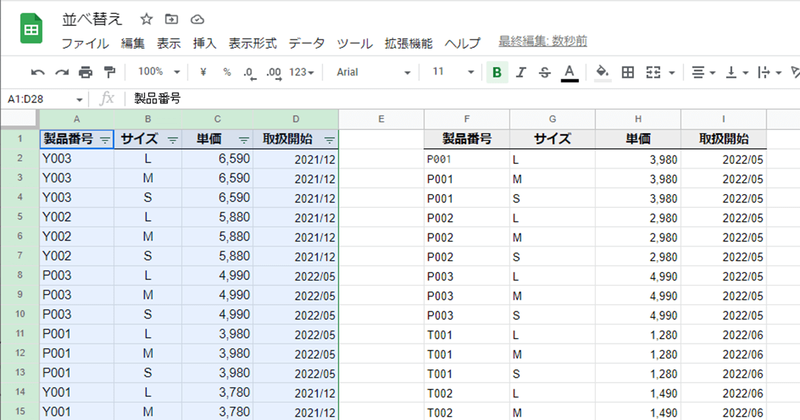800x420 pixels.
Task: Open filter dropdown for 単価 column
Action: (x=244, y=140)
